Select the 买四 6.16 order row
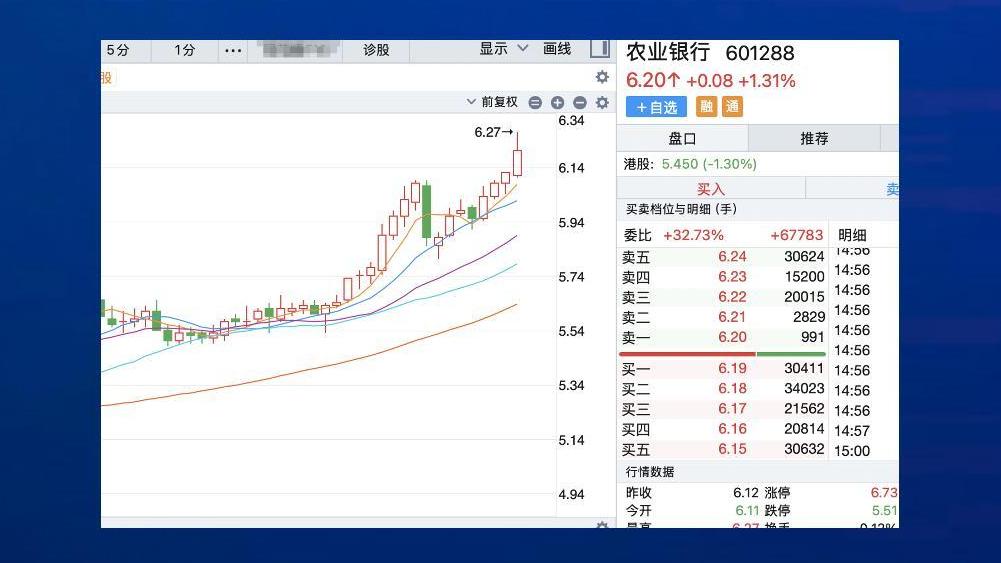Viewport: 1001px width, 563px height. [723, 429]
